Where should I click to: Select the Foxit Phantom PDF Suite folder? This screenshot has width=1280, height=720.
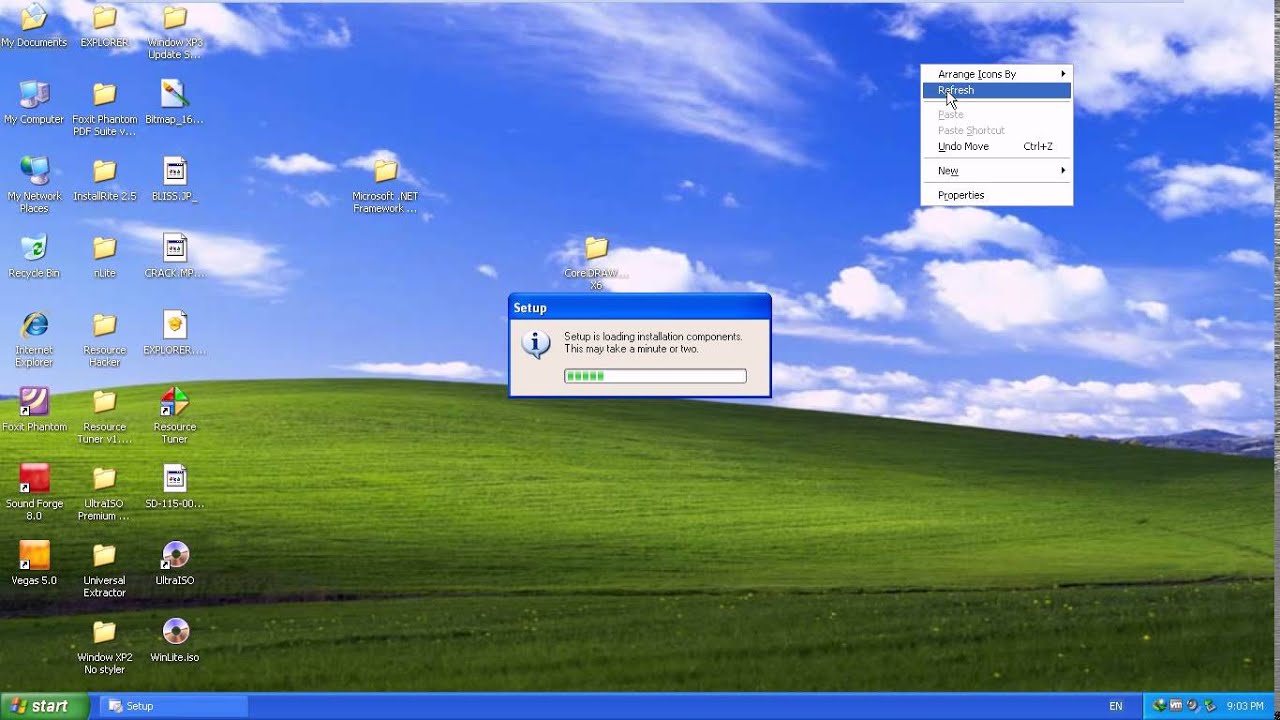tap(104, 94)
